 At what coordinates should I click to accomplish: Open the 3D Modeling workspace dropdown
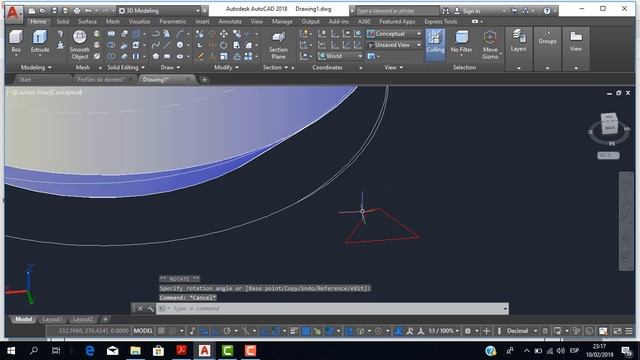[160, 11]
